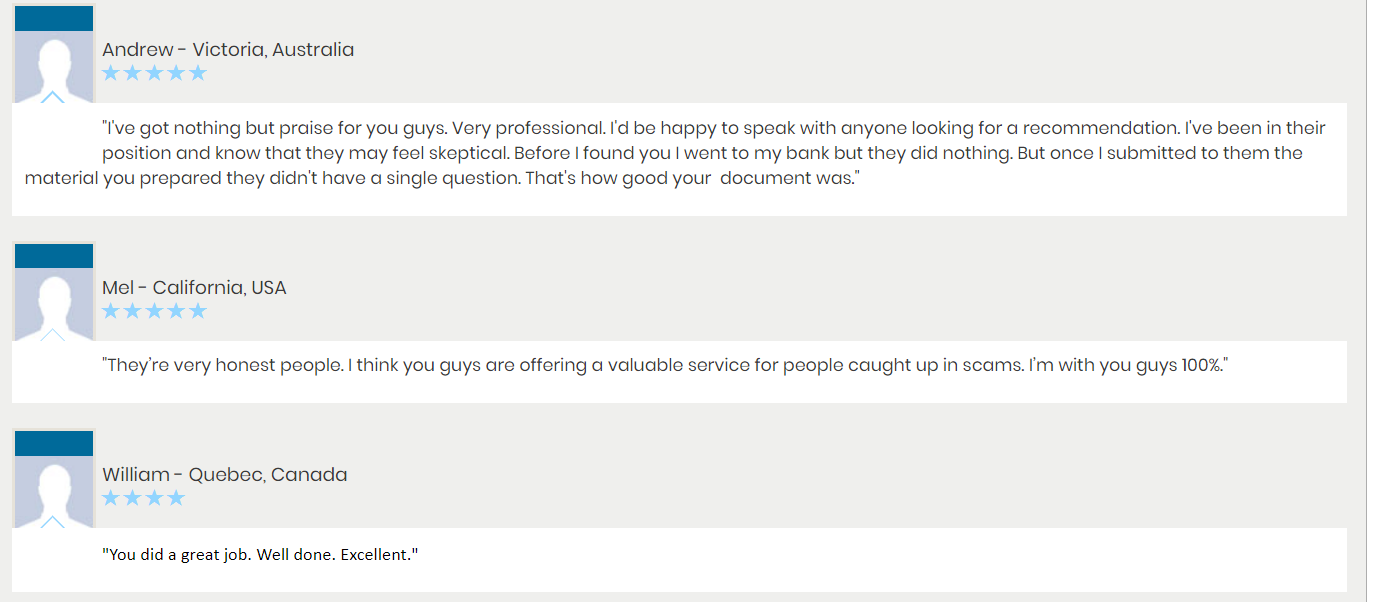The width and height of the screenshot is (1374, 602).
Task: Click William's 'You did a great job' review
Action: [x=260, y=553]
